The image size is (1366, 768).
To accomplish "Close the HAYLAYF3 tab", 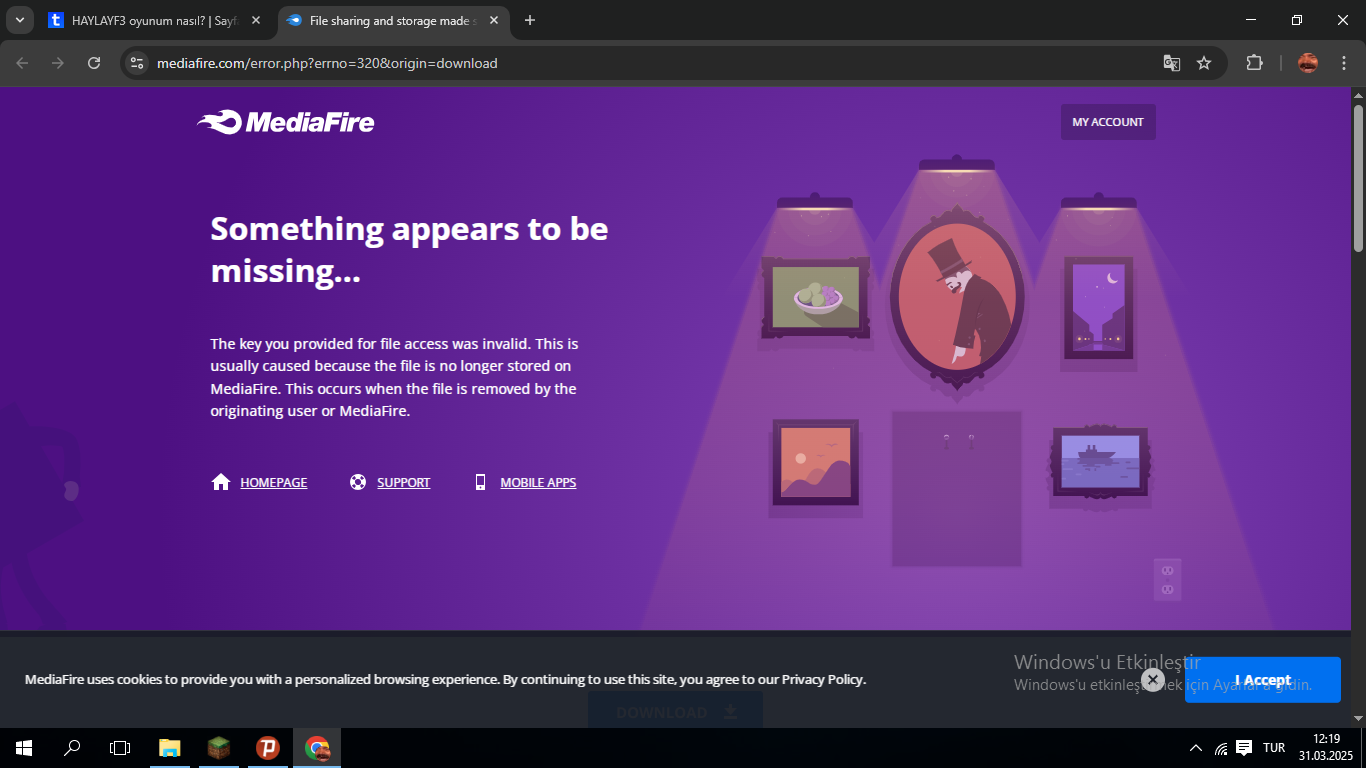I will click(255, 20).
